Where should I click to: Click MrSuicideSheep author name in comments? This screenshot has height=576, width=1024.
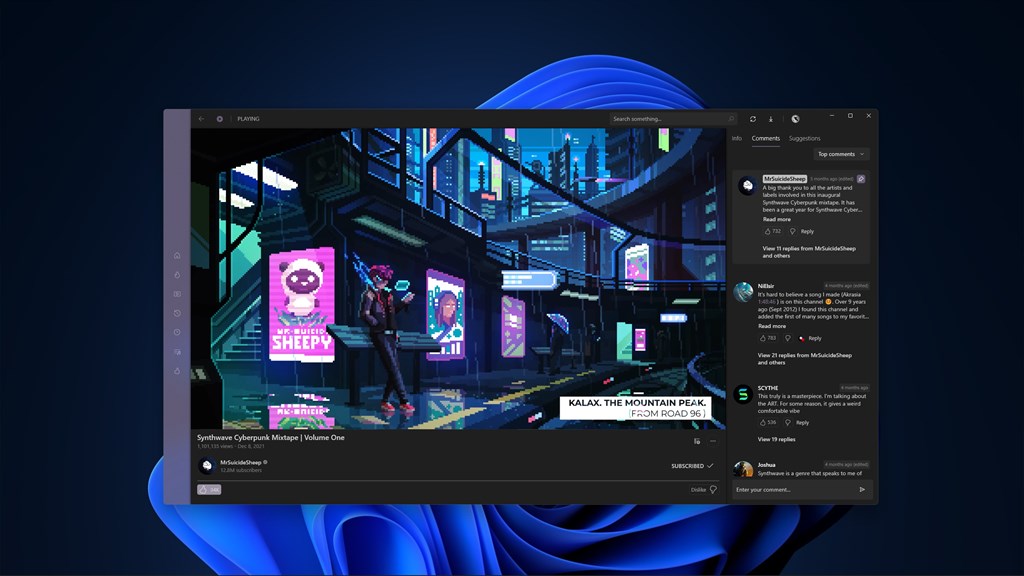[784, 179]
